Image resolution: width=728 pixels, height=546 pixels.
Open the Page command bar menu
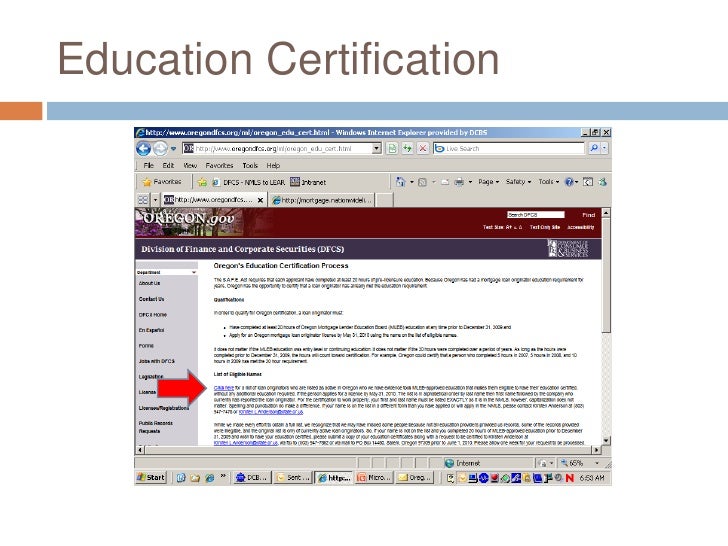(x=488, y=182)
